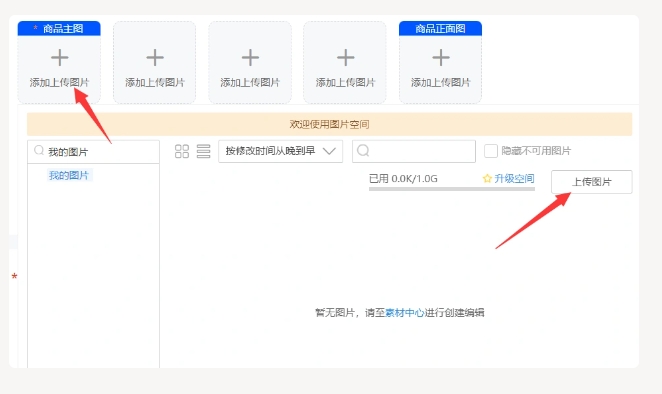Image resolution: width=662 pixels, height=394 pixels.
Task: Click 欢迎使用图片空间 banner
Action: (x=329, y=124)
